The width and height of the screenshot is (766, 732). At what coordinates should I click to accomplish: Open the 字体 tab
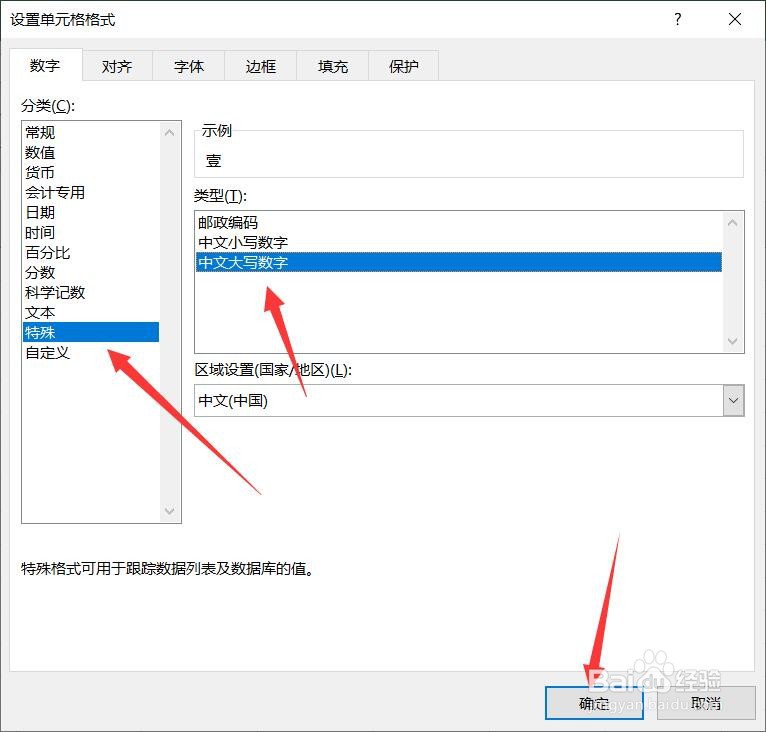pos(189,66)
